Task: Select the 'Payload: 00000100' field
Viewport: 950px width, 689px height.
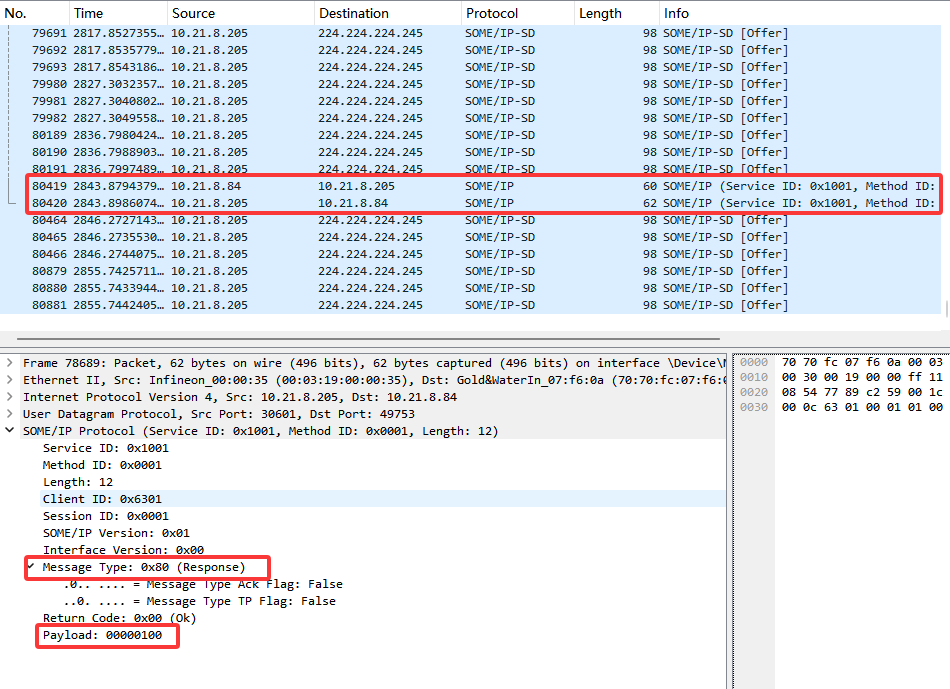Action: [x=102, y=634]
